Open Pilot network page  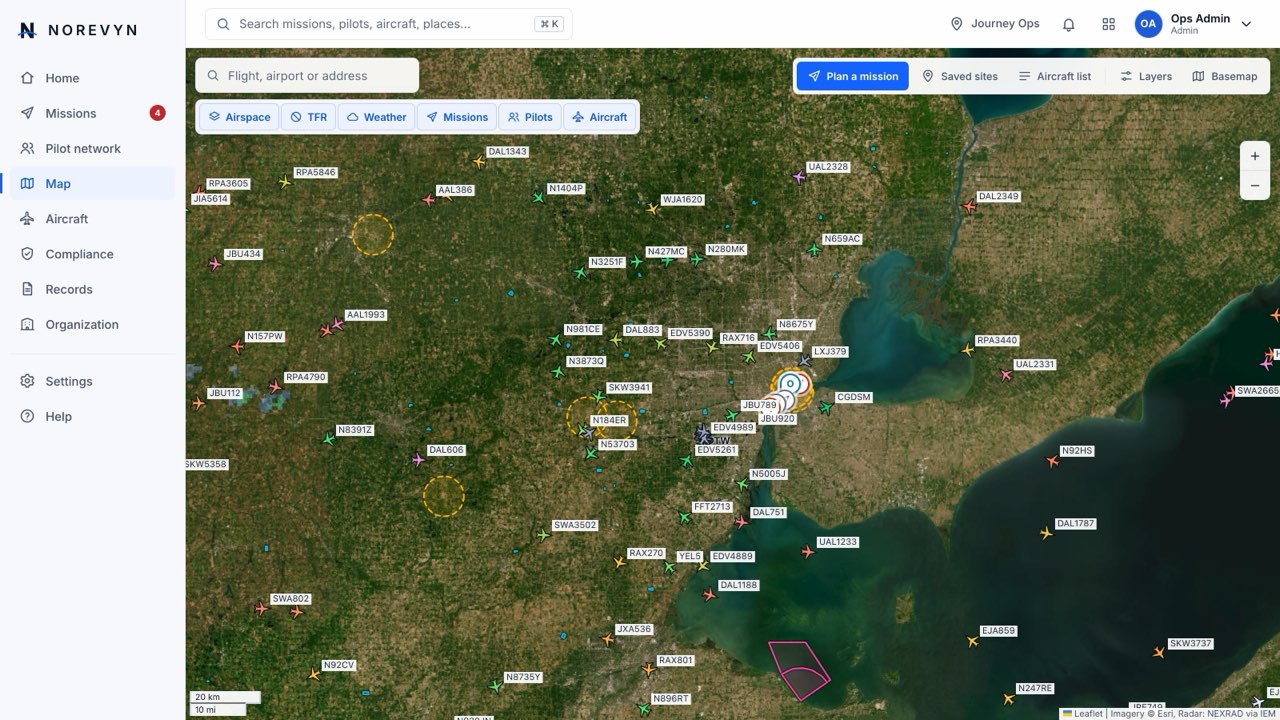pyautogui.click(x=92, y=148)
